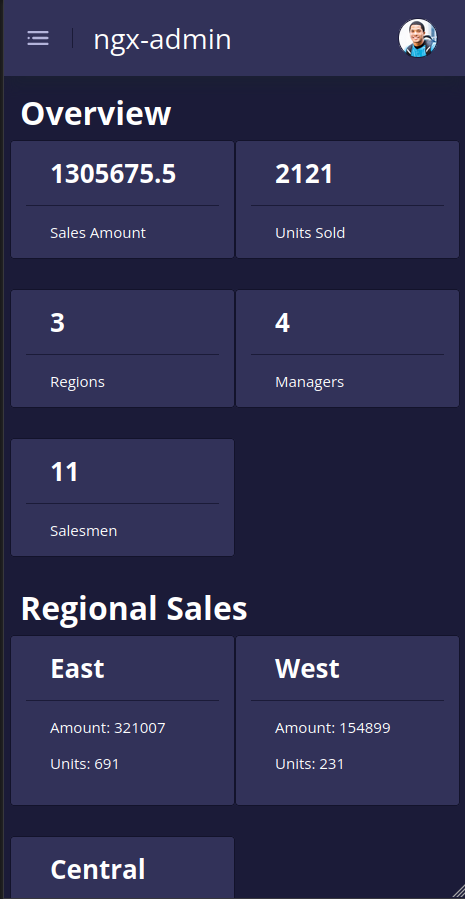Image resolution: width=465 pixels, height=899 pixels.
Task: Click West Units: 231 text
Action: coord(310,764)
